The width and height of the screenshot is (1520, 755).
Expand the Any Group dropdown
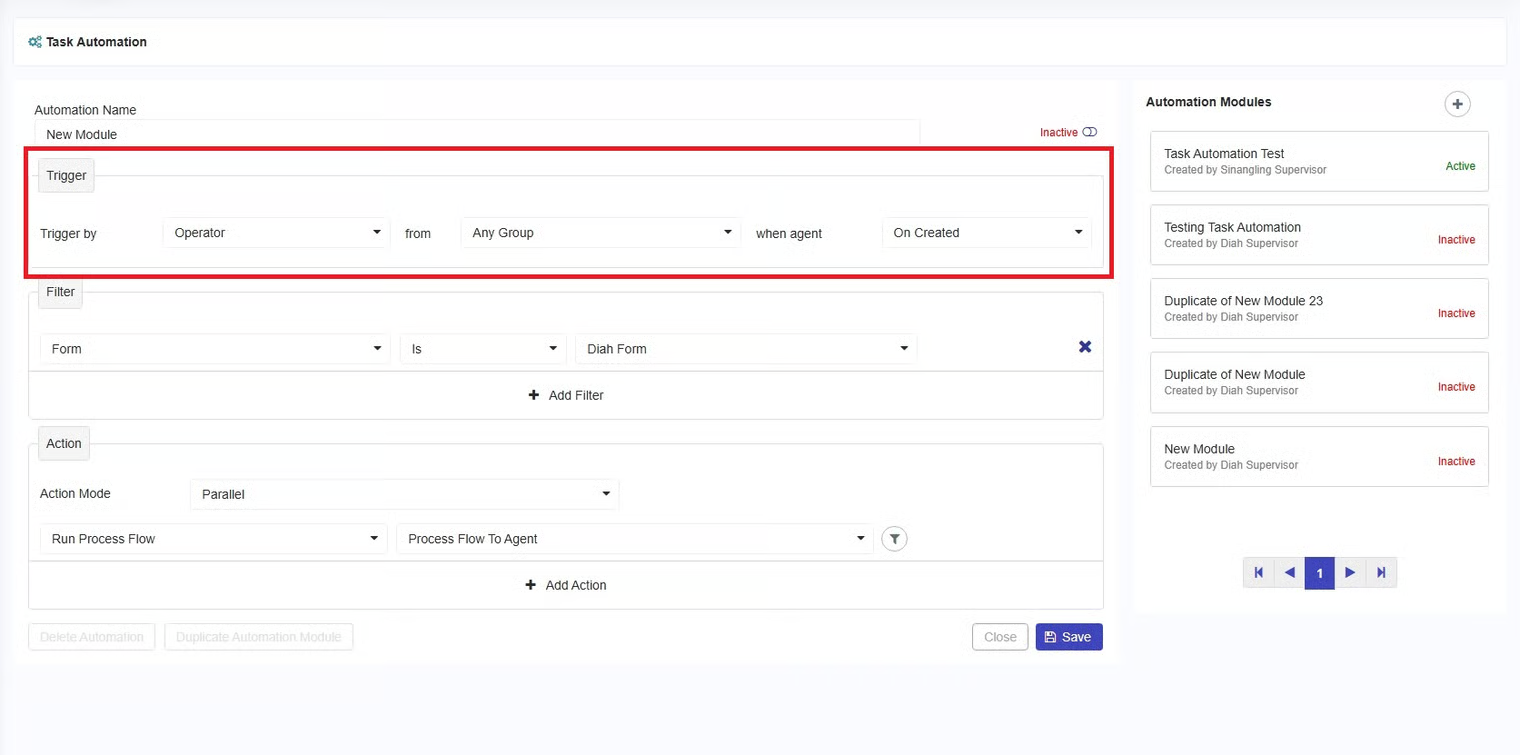[x=600, y=233]
